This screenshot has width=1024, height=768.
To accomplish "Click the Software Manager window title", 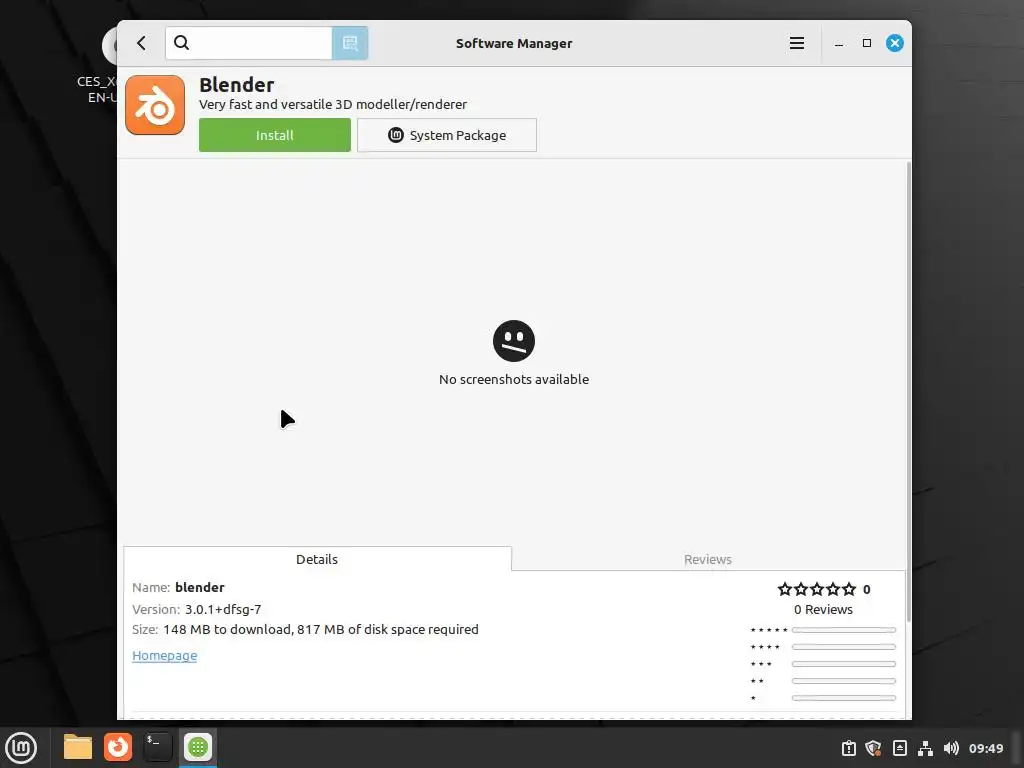I will 514,43.
